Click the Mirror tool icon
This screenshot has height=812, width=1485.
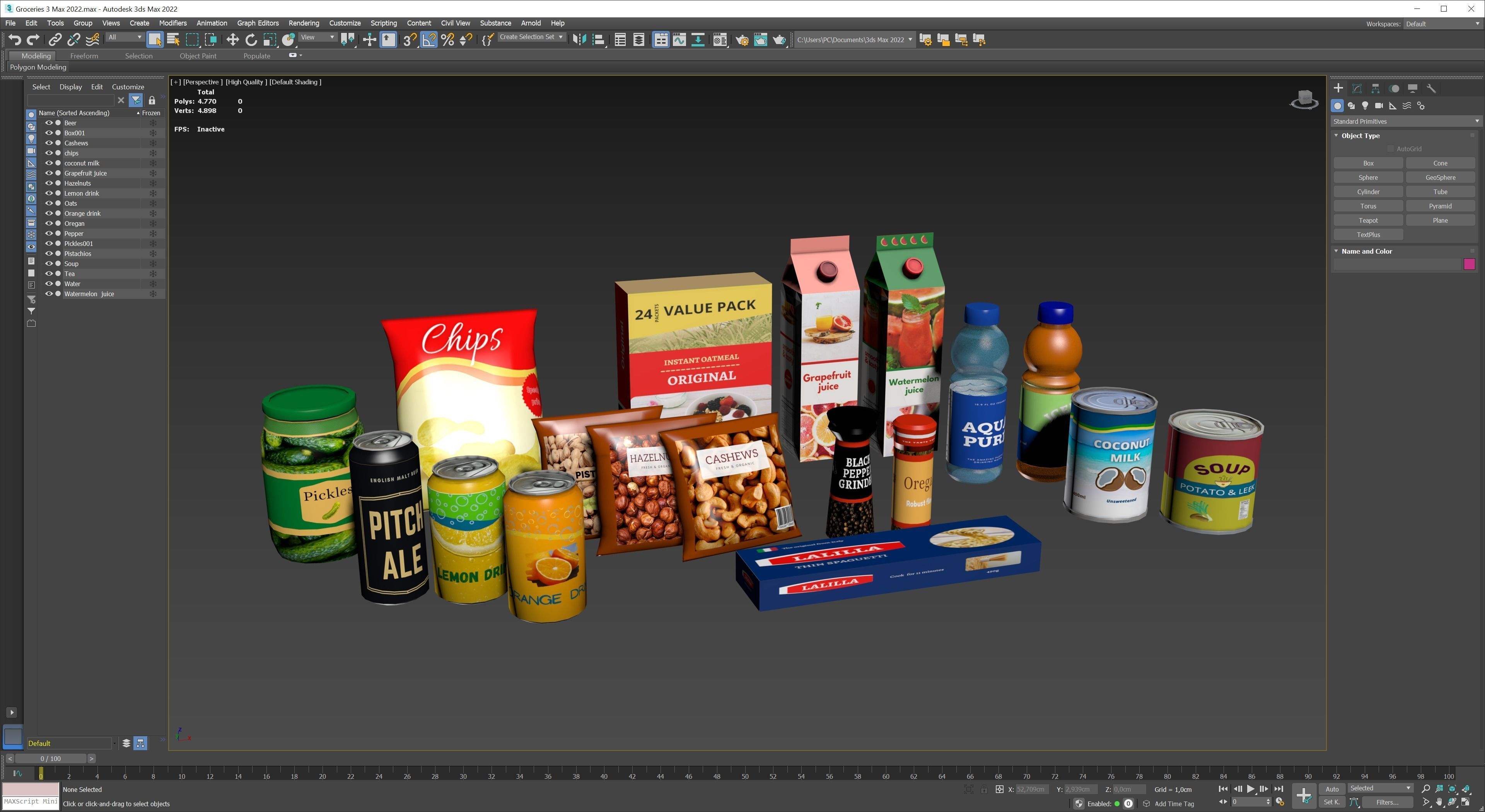click(579, 40)
